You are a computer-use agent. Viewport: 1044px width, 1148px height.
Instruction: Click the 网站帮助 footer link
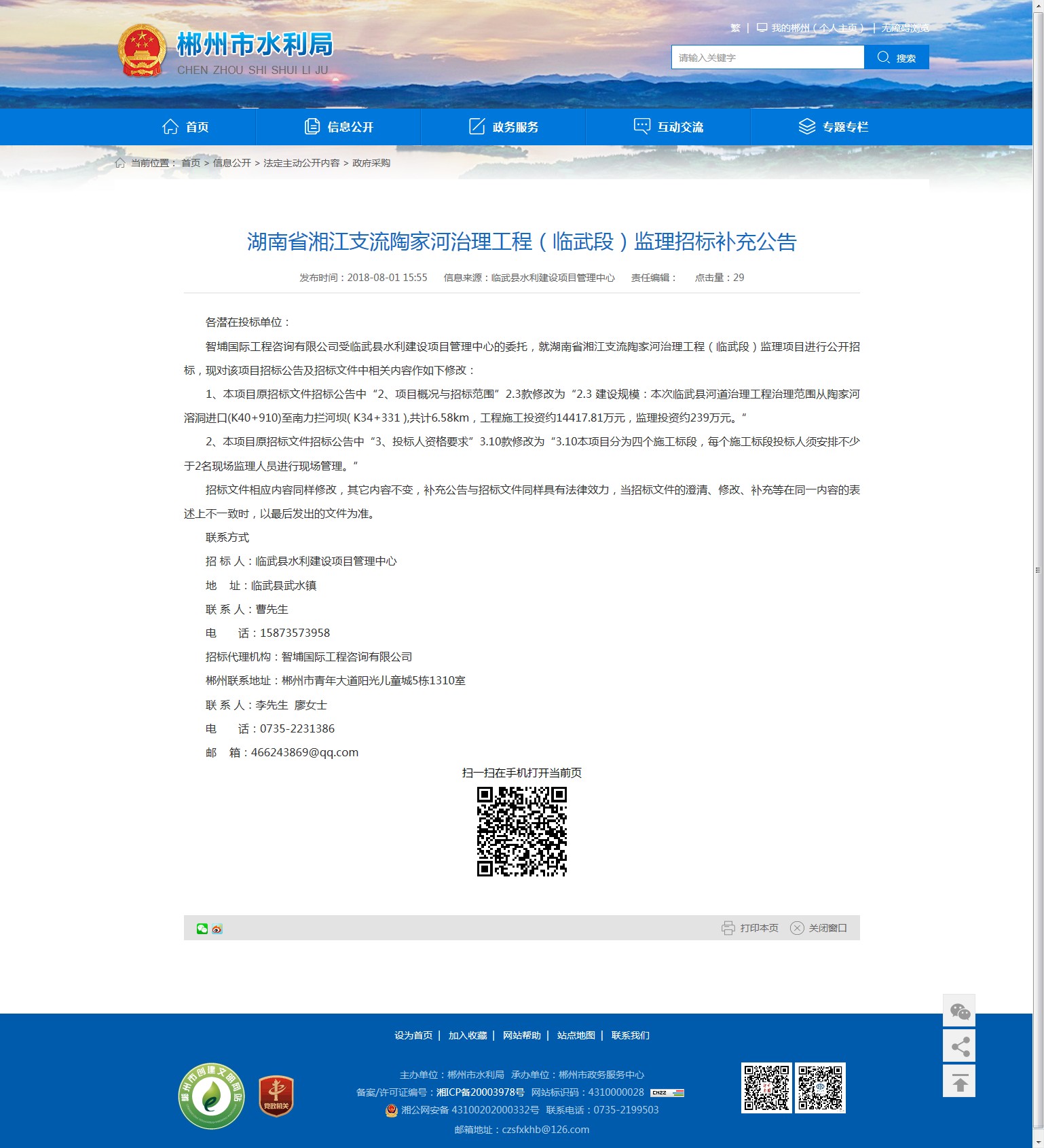521,1035
